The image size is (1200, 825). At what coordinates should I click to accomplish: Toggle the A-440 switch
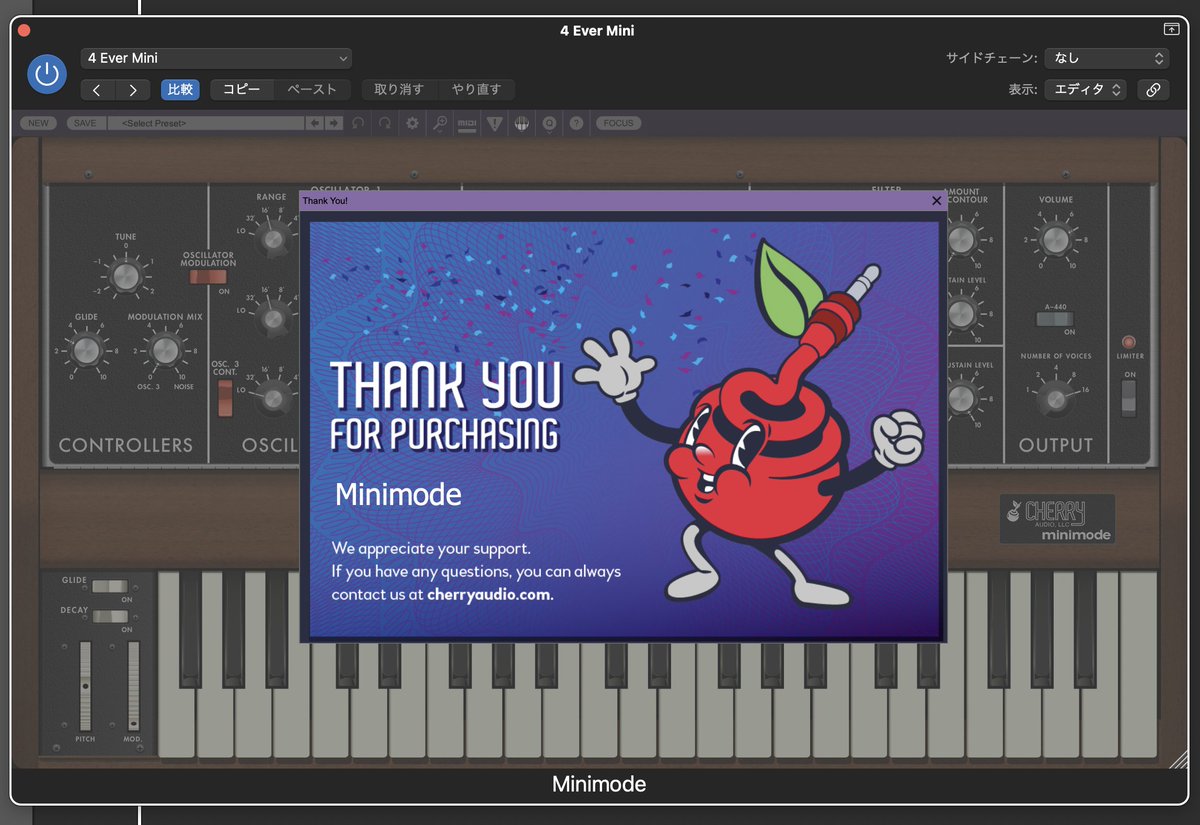[x=1055, y=319]
